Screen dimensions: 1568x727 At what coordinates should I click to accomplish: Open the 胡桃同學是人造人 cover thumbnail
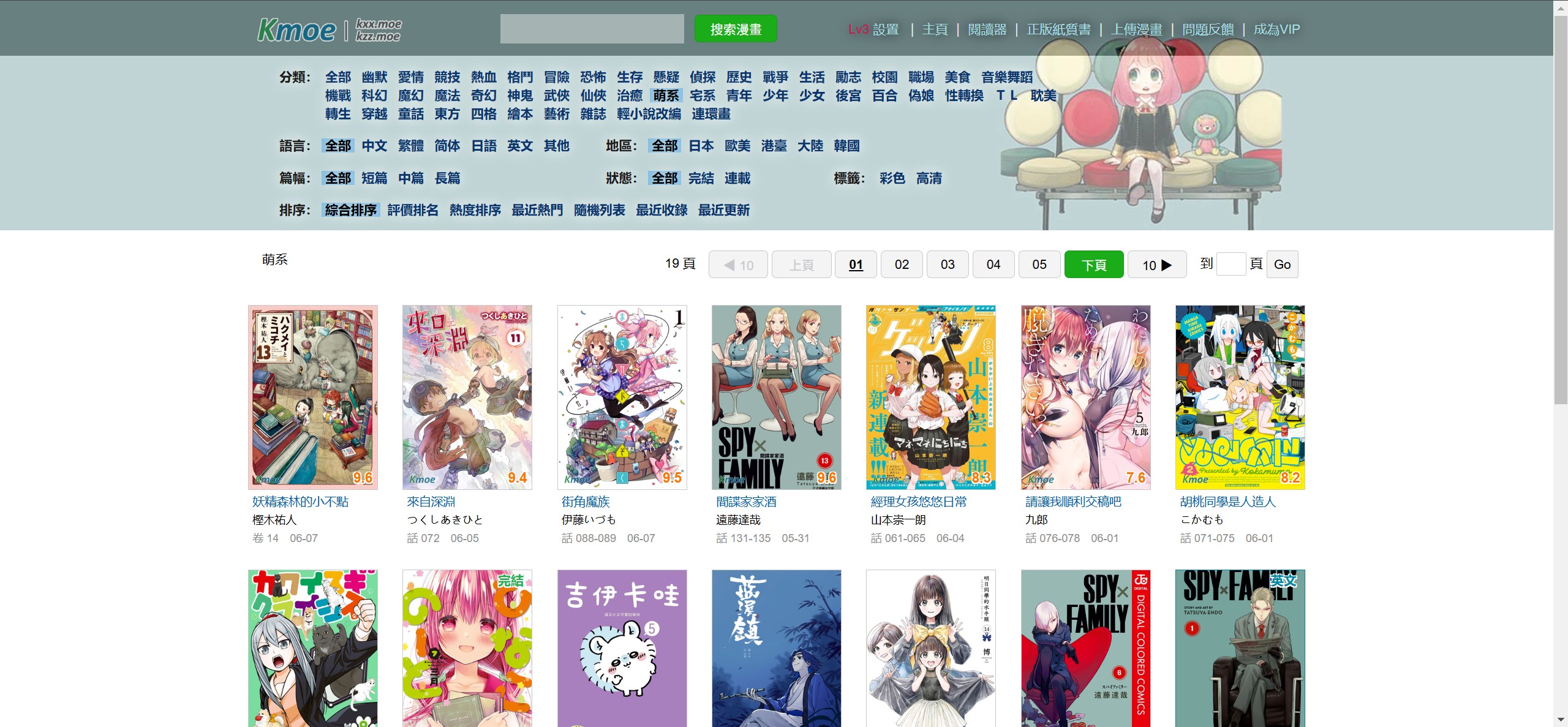tap(1240, 397)
